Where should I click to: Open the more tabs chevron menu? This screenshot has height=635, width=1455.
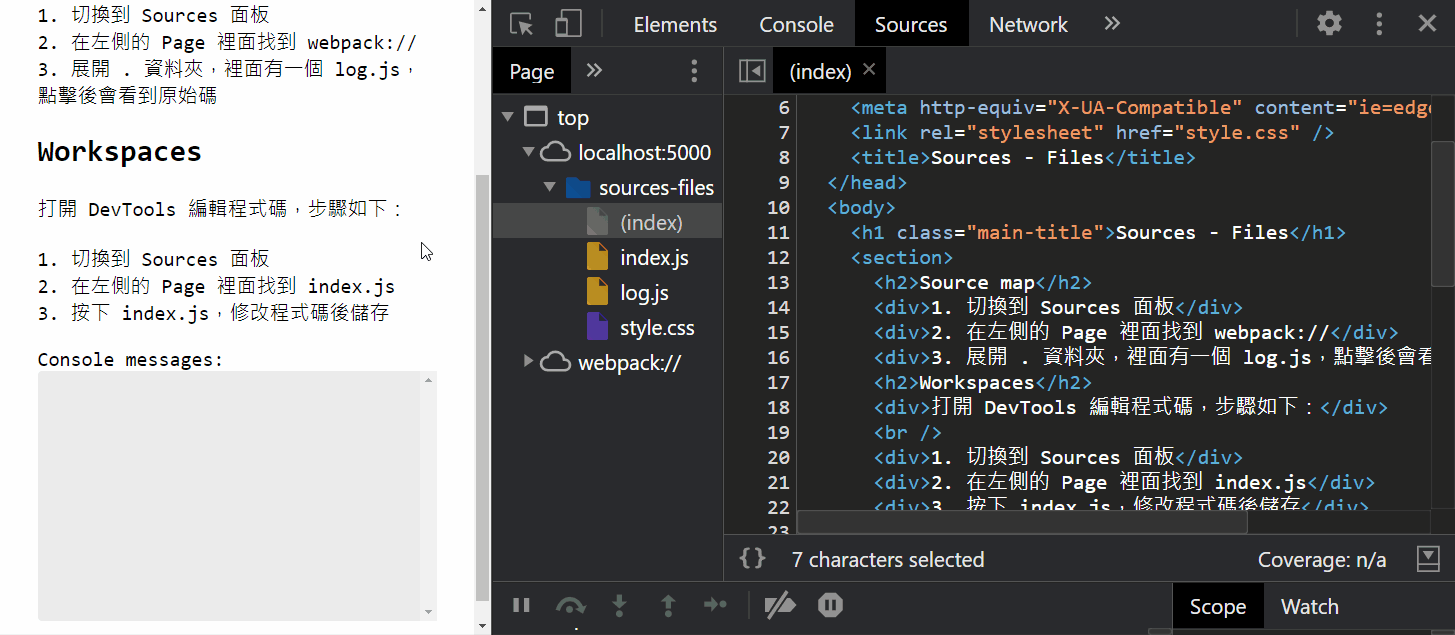click(1112, 23)
